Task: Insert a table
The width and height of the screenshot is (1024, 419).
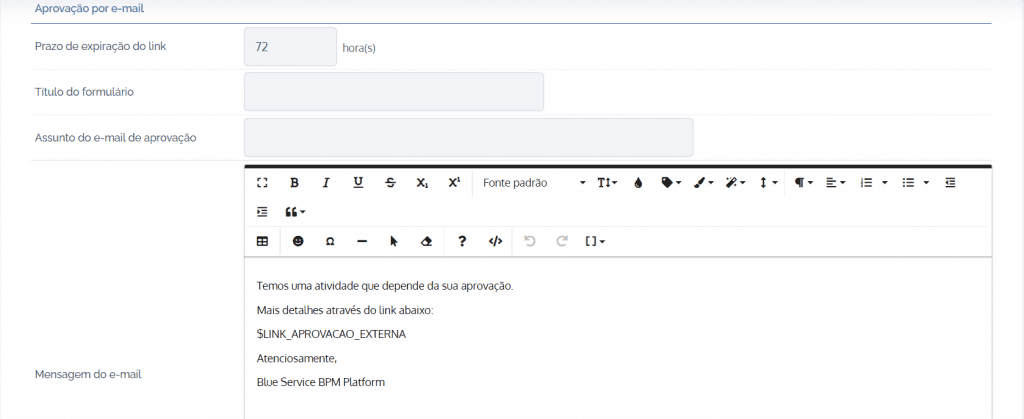Action: click(263, 241)
